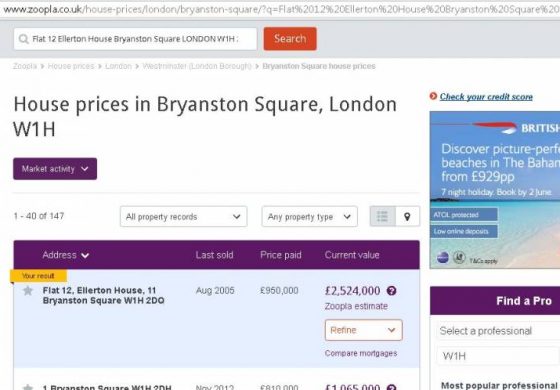Image resolution: width=560 pixels, height=390 pixels.
Task: Open Check your credit score link
Action: click(486, 96)
